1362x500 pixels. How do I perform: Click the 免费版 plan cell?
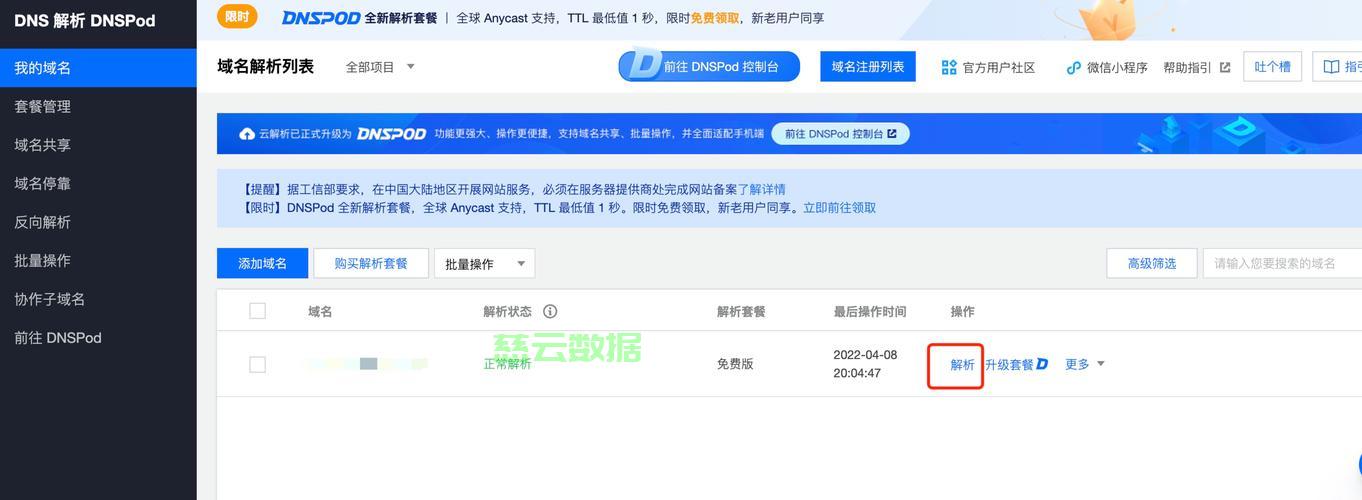coord(735,364)
